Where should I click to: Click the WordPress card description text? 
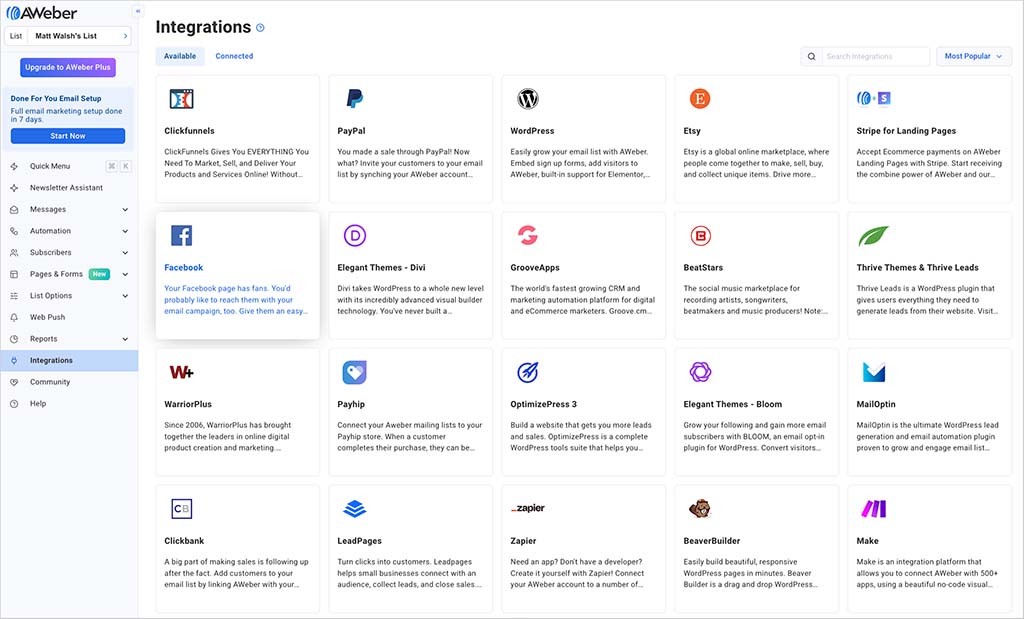click(x=580, y=163)
